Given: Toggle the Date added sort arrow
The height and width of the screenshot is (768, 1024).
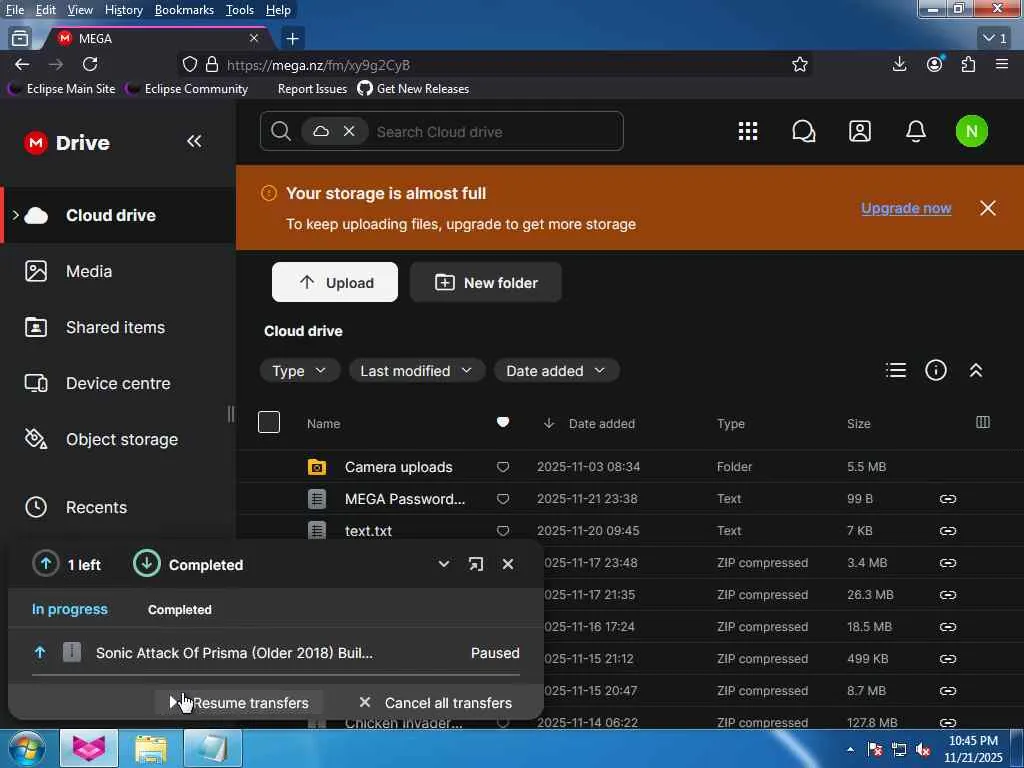Looking at the screenshot, I should tap(549, 424).
